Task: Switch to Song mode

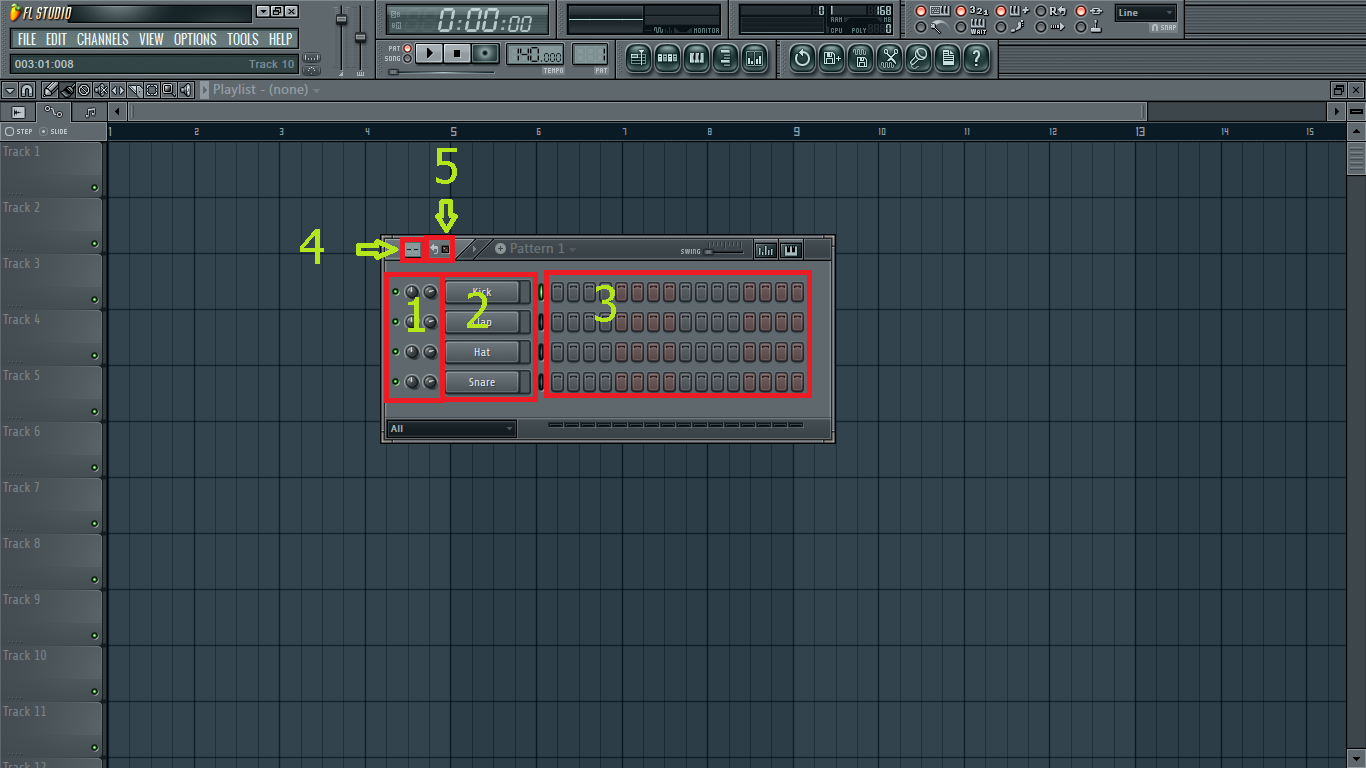Action: (x=408, y=59)
